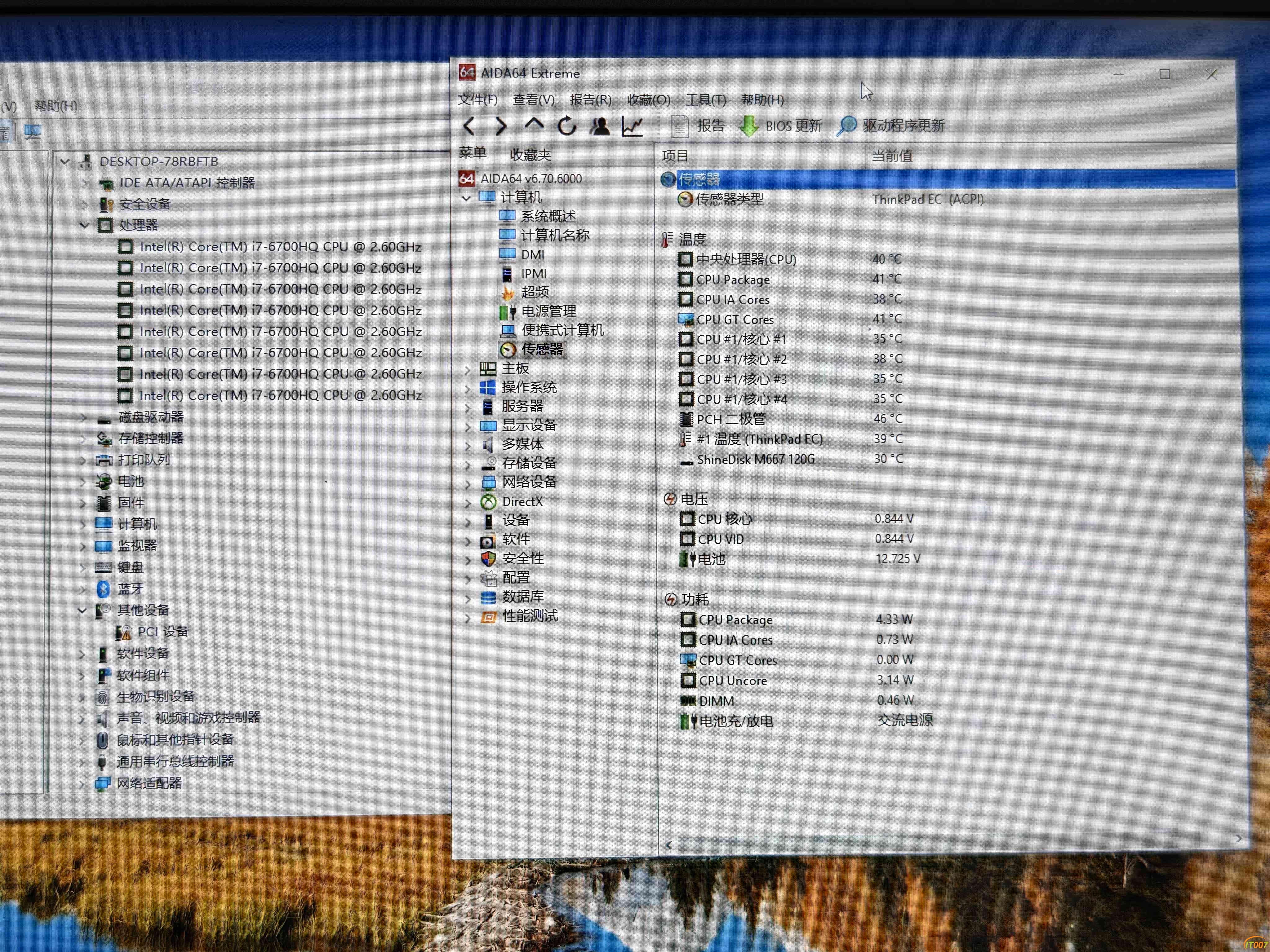Select the AIDA64 v6.70.6000 root node

pyautogui.click(x=520, y=178)
